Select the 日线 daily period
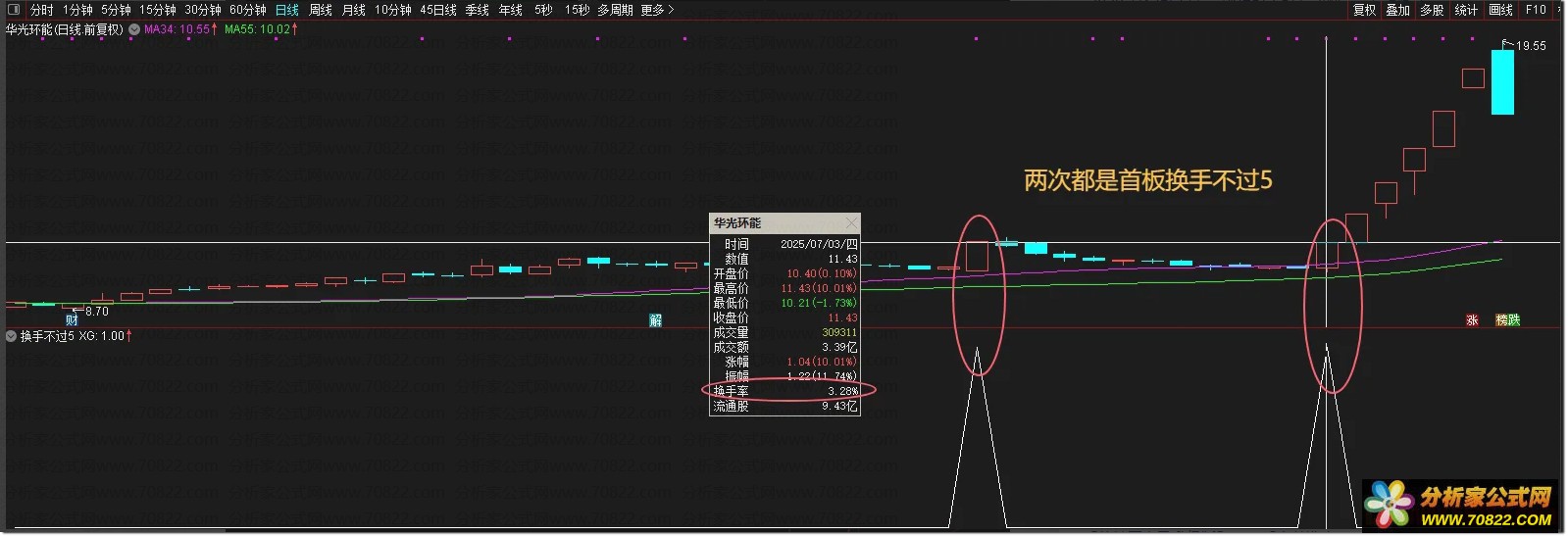 pyautogui.click(x=287, y=10)
